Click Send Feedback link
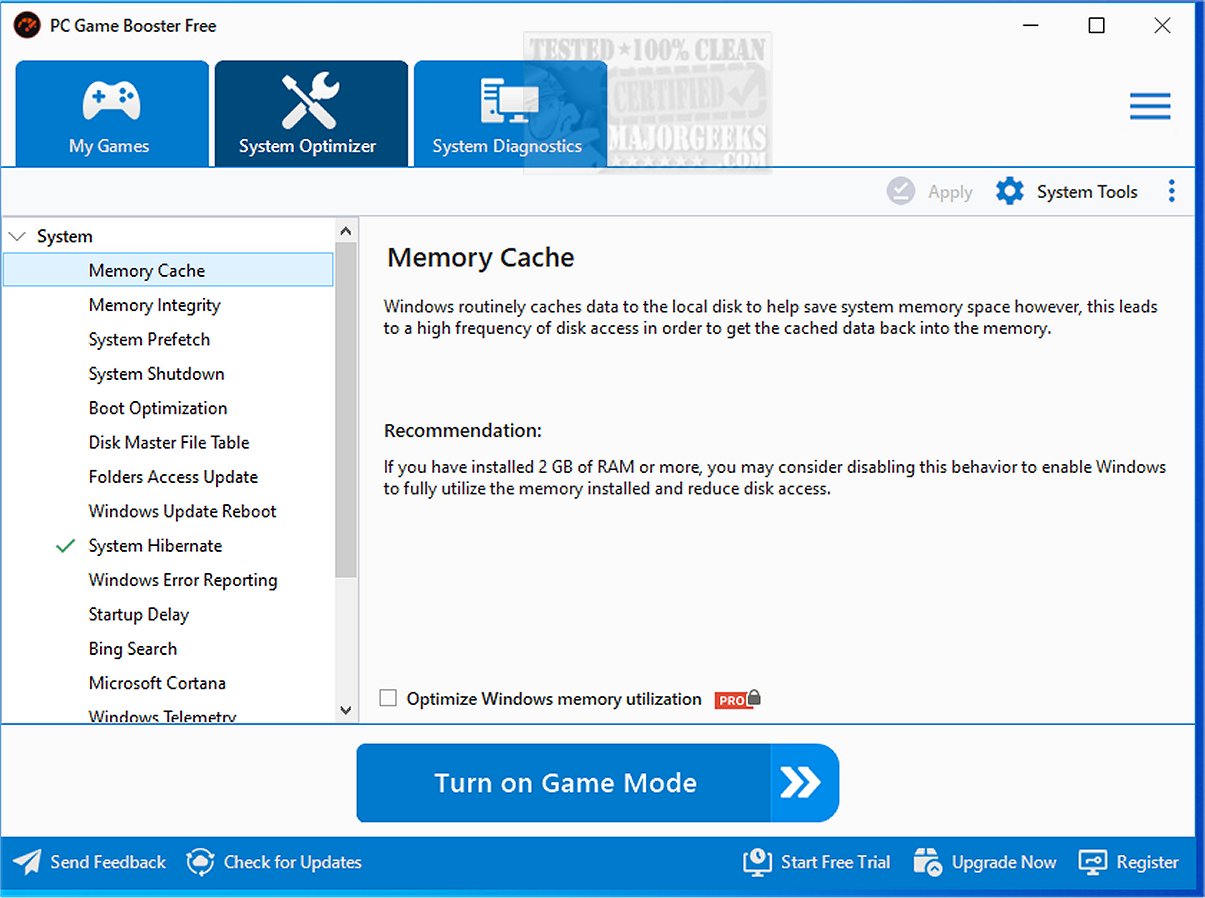 pyautogui.click(x=107, y=862)
